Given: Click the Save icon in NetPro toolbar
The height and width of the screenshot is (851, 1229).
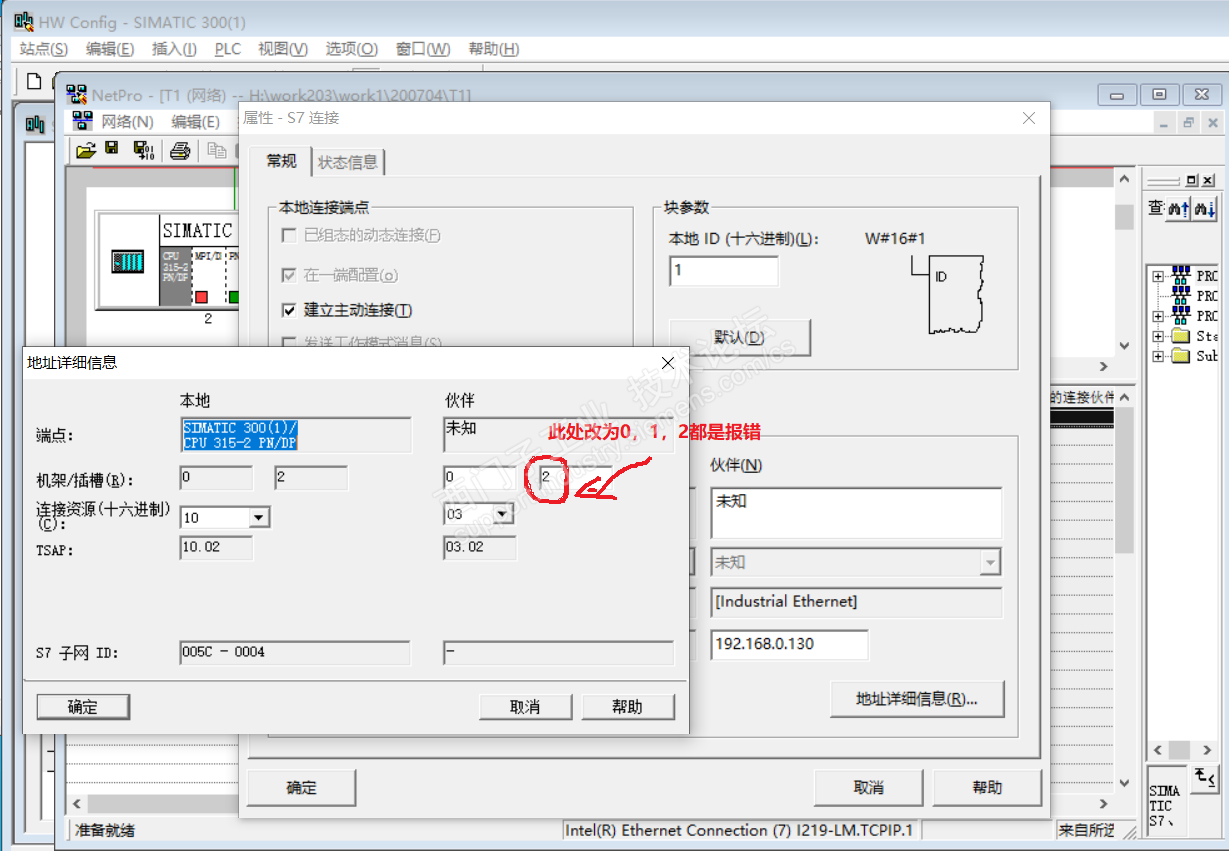Looking at the screenshot, I should (112, 149).
